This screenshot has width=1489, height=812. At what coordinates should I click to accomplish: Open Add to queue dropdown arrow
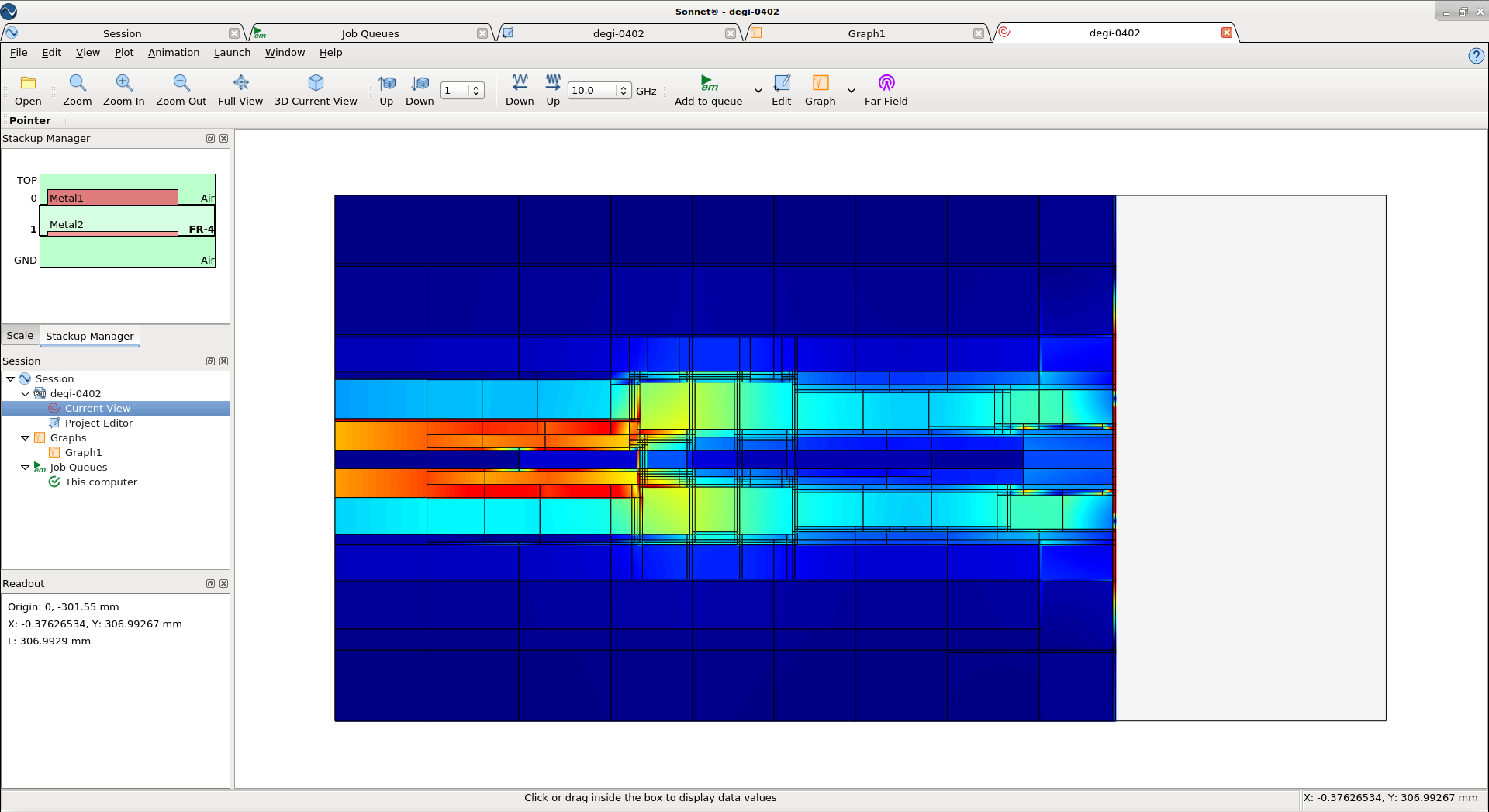(758, 91)
